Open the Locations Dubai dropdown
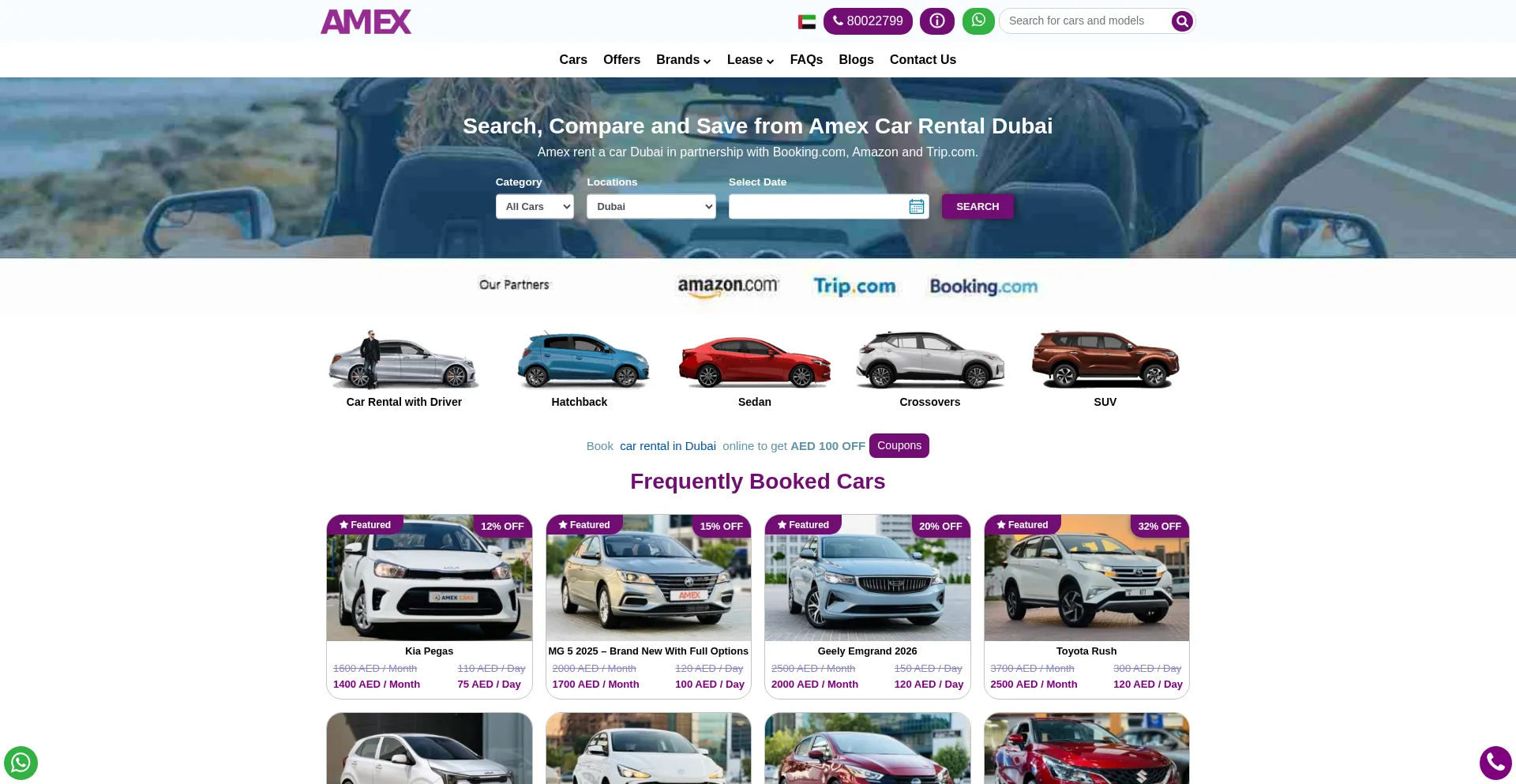Viewport: 1516px width, 784px height. pos(651,207)
